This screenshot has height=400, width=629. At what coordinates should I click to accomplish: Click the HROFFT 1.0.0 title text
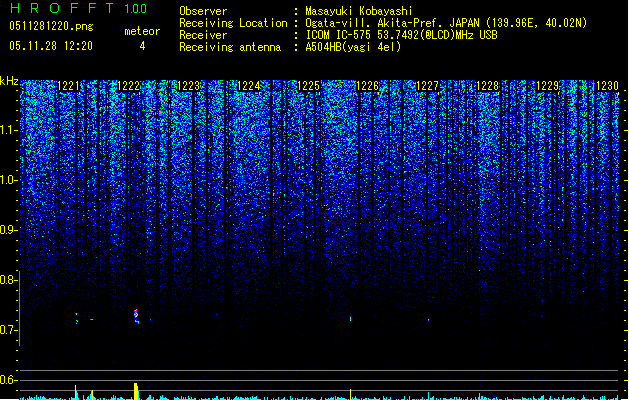click(78, 8)
